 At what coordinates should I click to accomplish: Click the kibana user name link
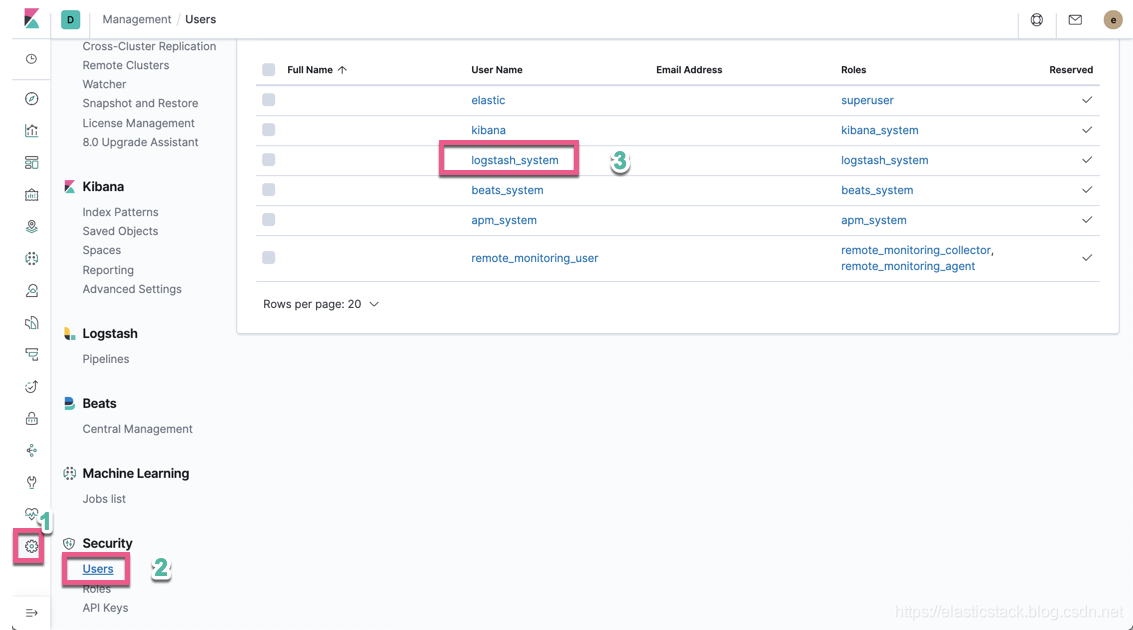pos(488,130)
